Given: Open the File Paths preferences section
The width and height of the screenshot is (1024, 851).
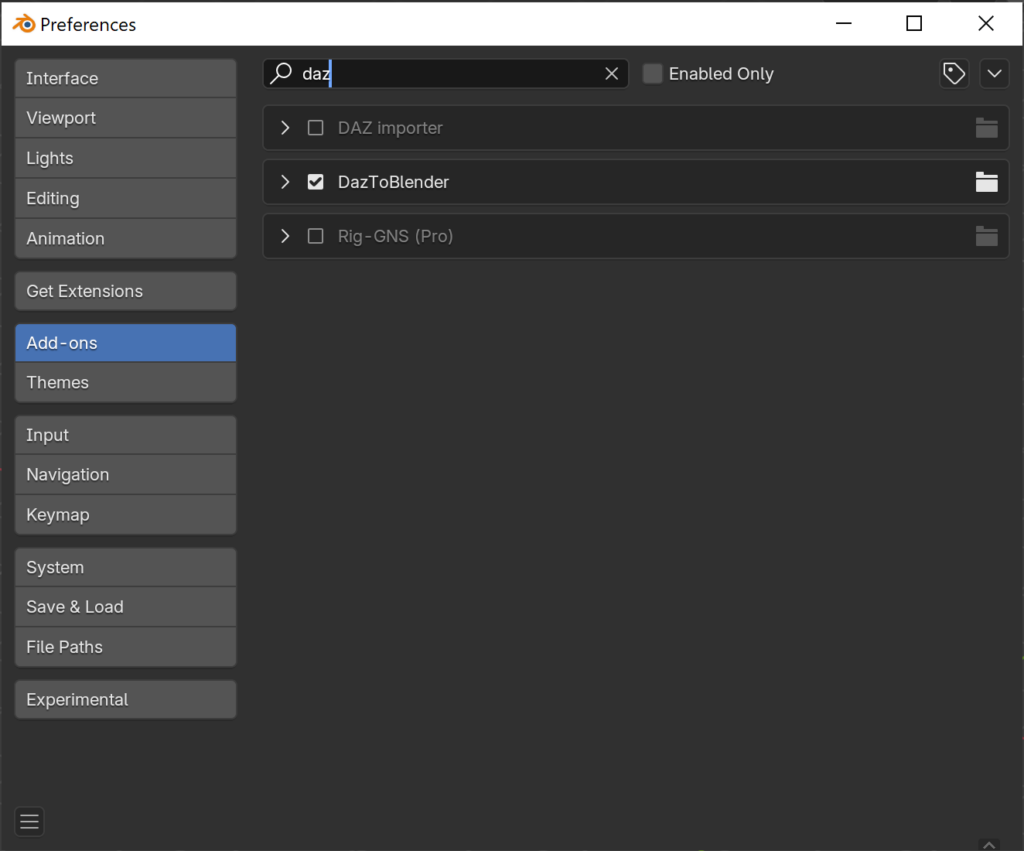Looking at the screenshot, I should pos(125,647).
